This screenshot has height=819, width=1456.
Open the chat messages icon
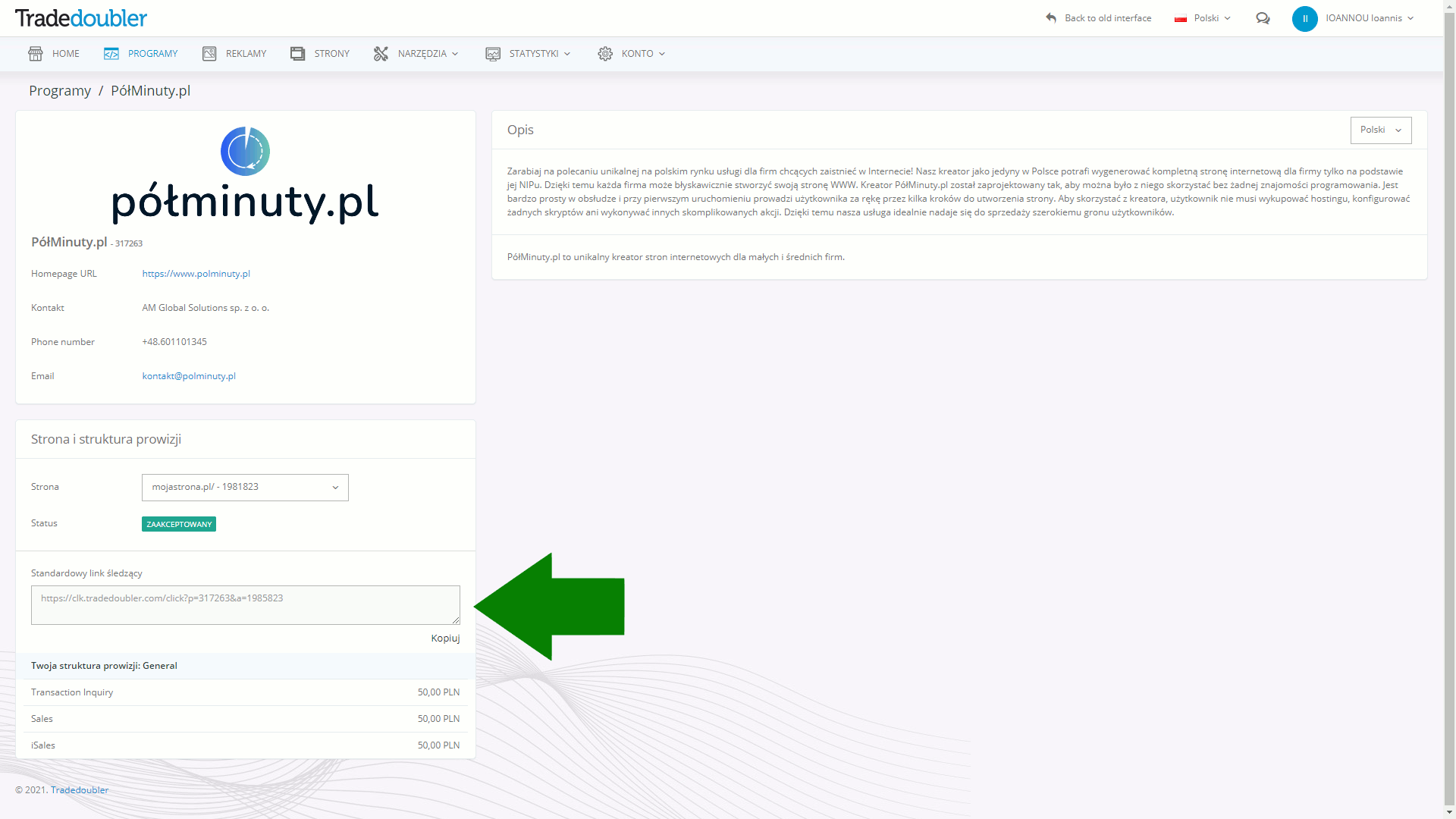(x=1263, y=18)
